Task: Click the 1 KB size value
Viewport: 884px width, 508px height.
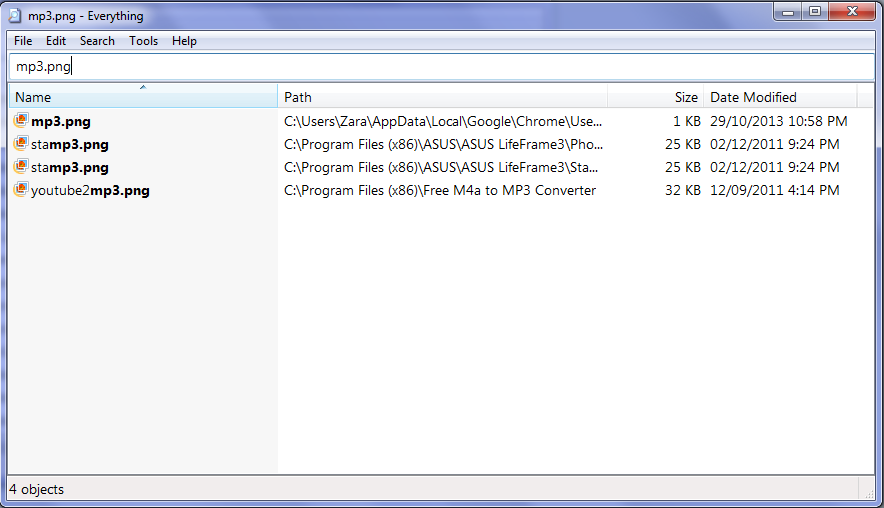Action: coord(686,121)
